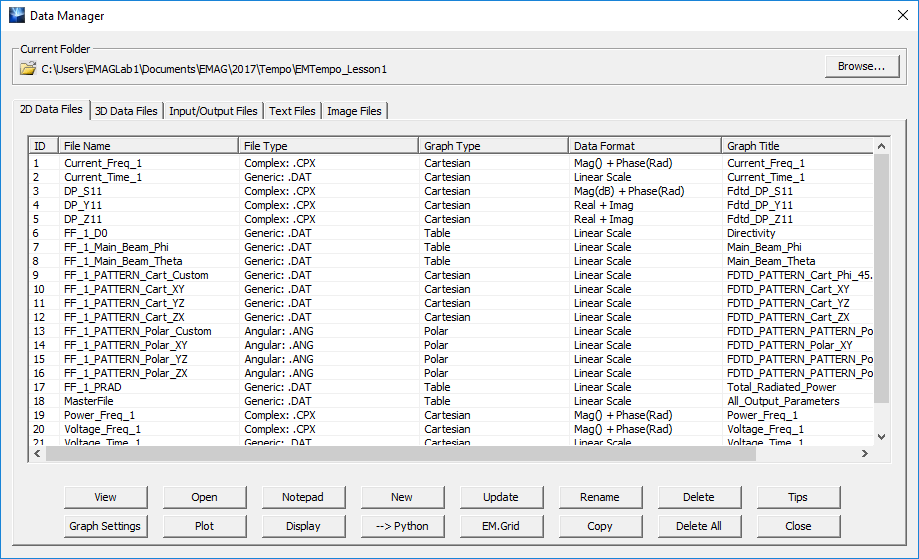Image resolution: width=919 pixels, height=559 pixels.
Task: Go to the Image Files tab
Action: point(354,111)
